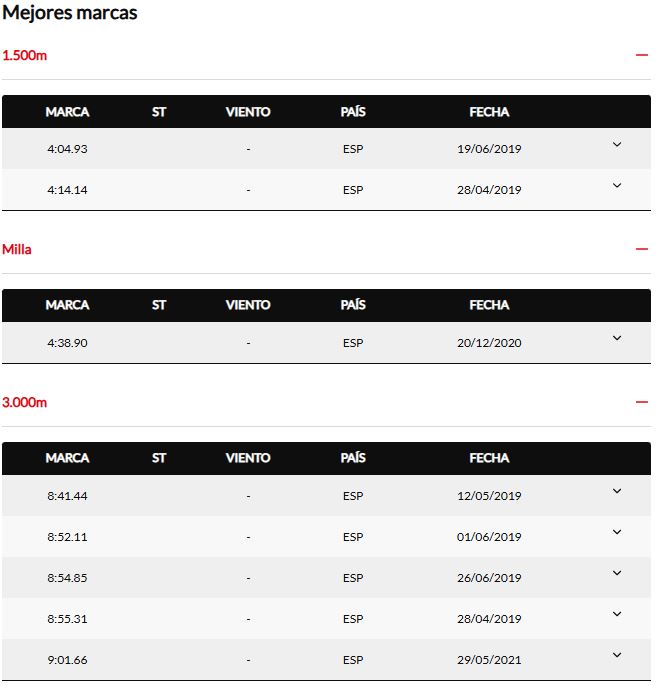Select the 19/06/2019 date cell

tap(489, 149)
